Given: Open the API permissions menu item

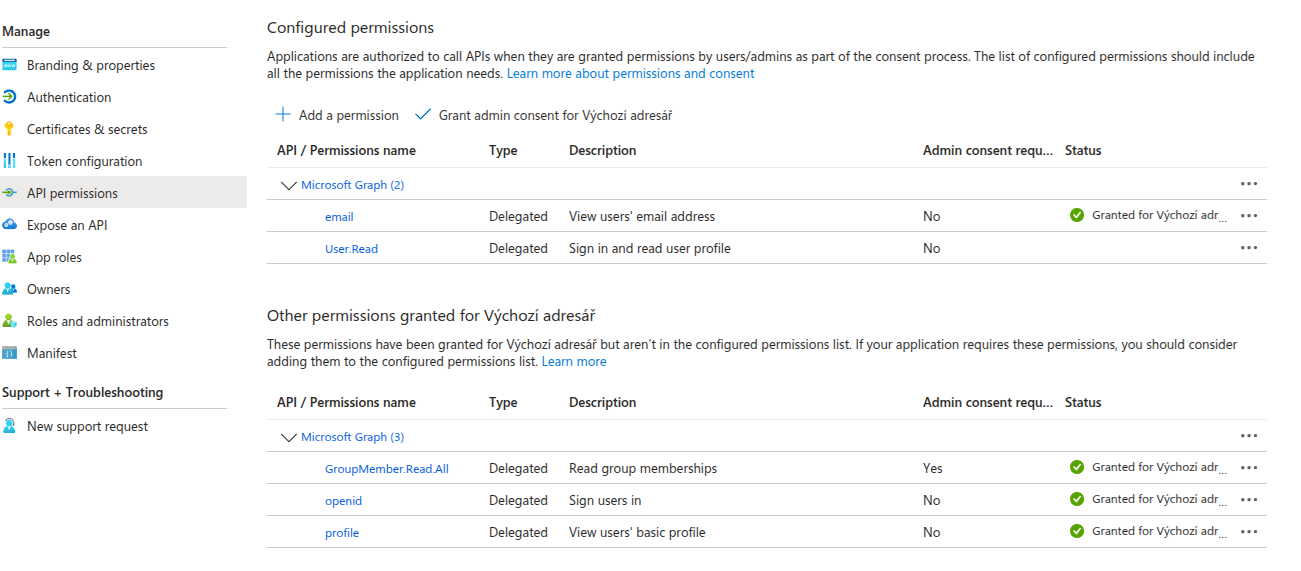Looking at the screenshot, I should pos(72,193).
